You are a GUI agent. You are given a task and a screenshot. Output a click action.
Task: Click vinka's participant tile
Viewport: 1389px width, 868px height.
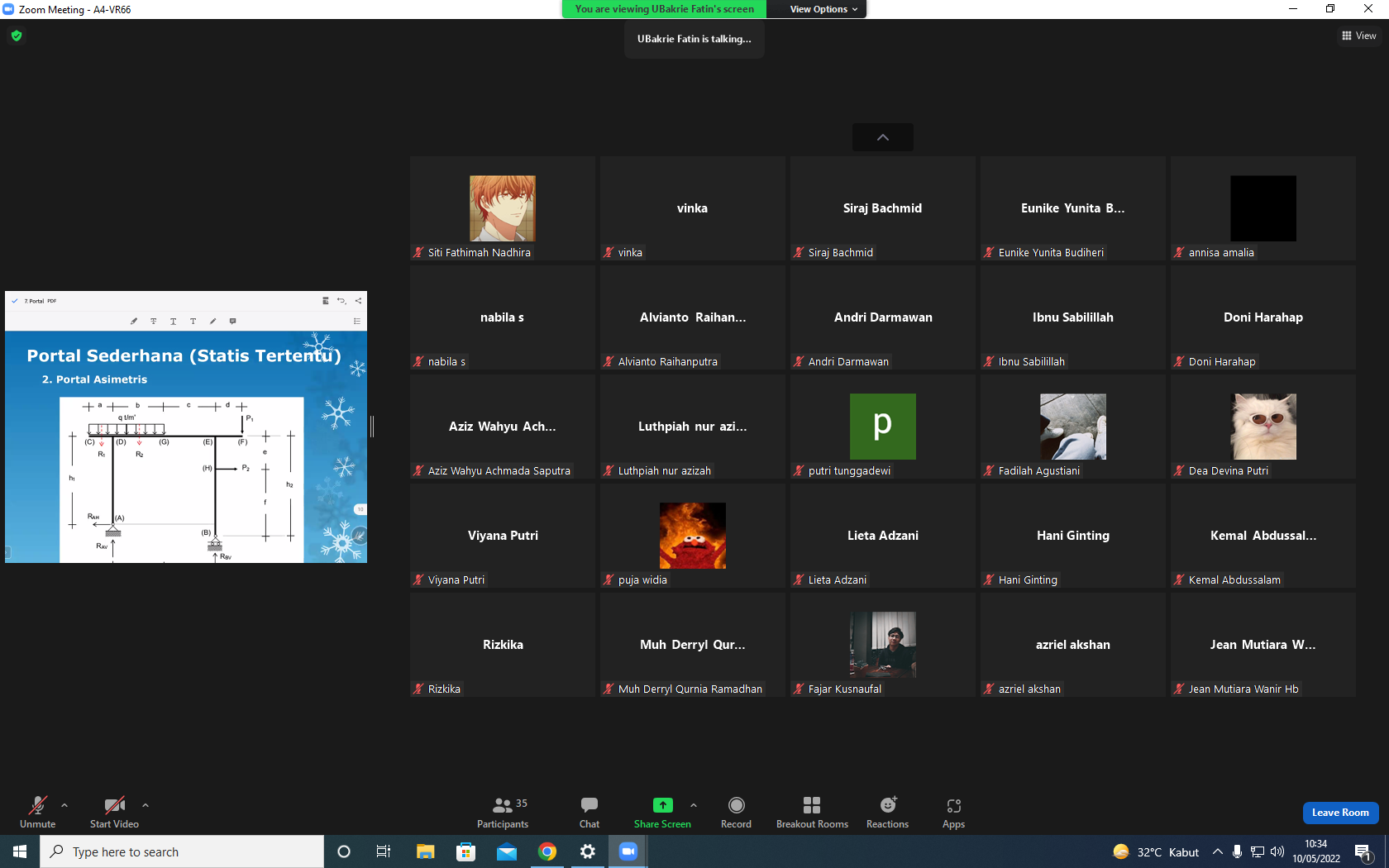(693, 208)
